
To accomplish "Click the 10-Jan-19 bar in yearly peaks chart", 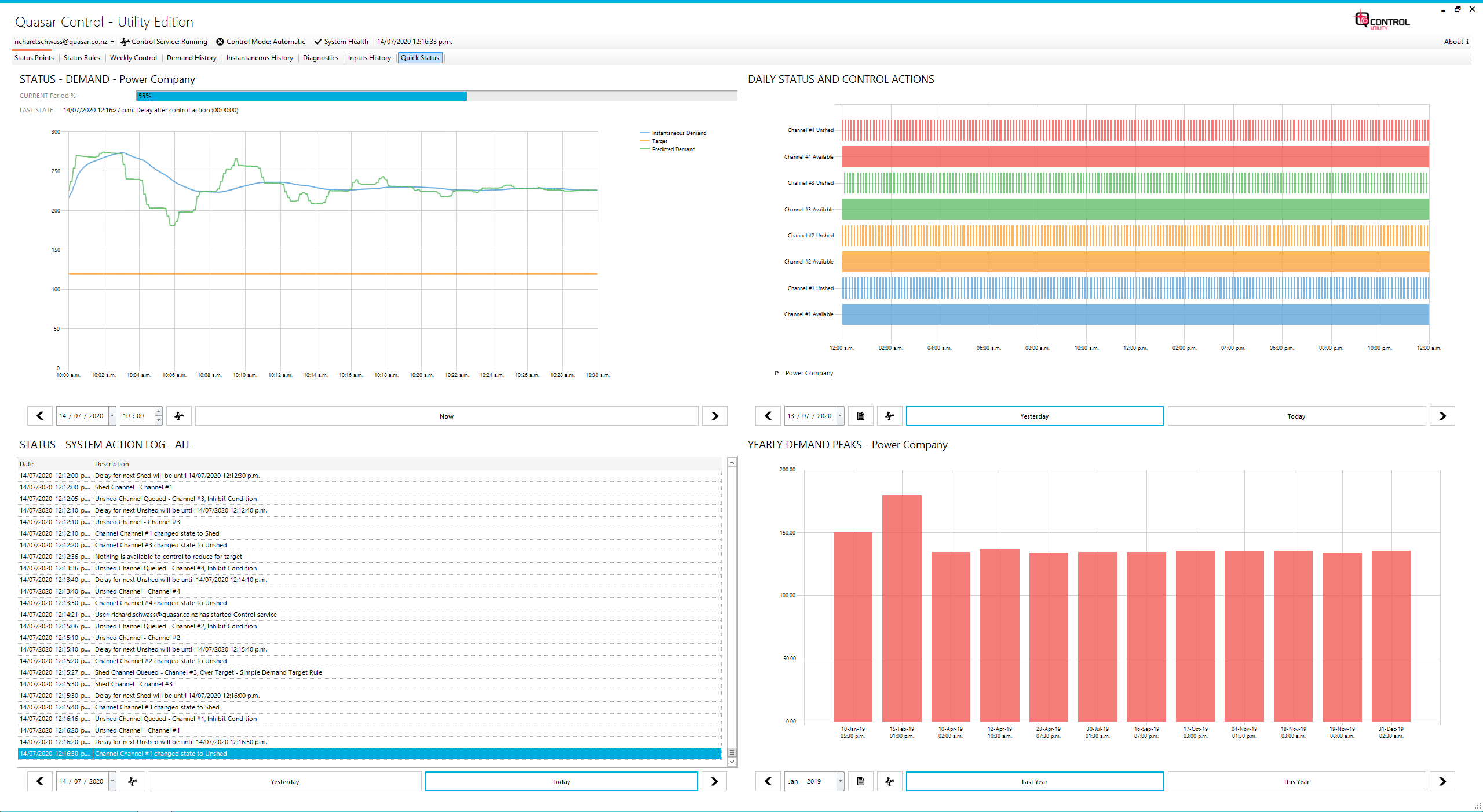I will click(853, 627).
